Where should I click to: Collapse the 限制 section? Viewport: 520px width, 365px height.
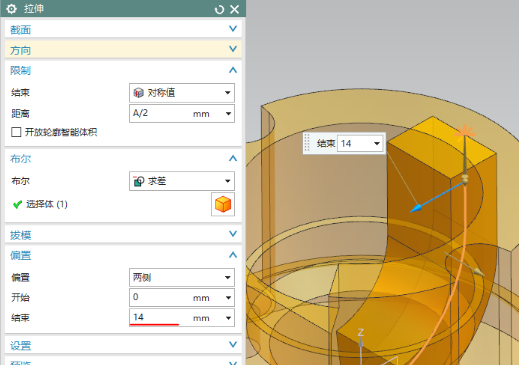233,70
